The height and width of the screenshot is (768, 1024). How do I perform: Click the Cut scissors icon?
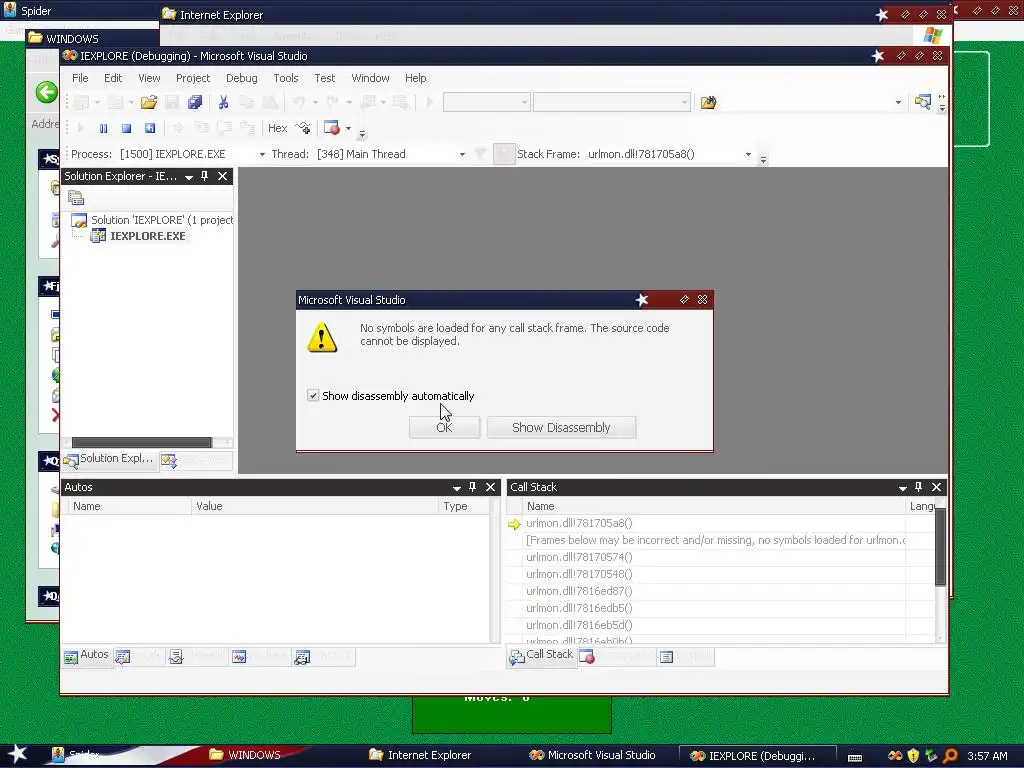223,102
